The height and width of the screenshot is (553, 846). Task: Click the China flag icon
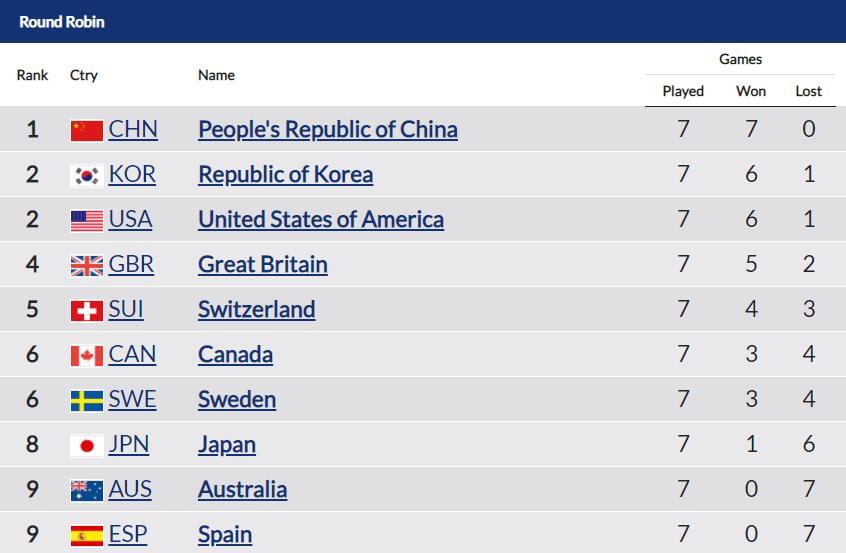pyautogui.click(x=86, y=131)
